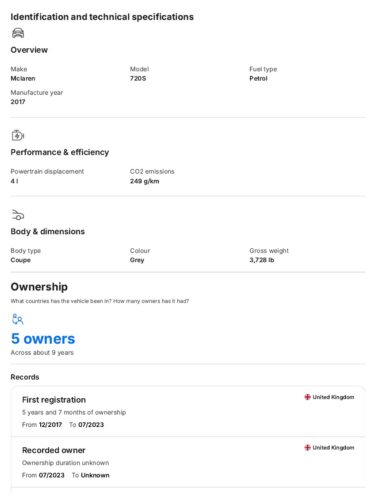Click the Records label
The width and height of the screenshot is (376, 500).
click(x=25, y=377)
